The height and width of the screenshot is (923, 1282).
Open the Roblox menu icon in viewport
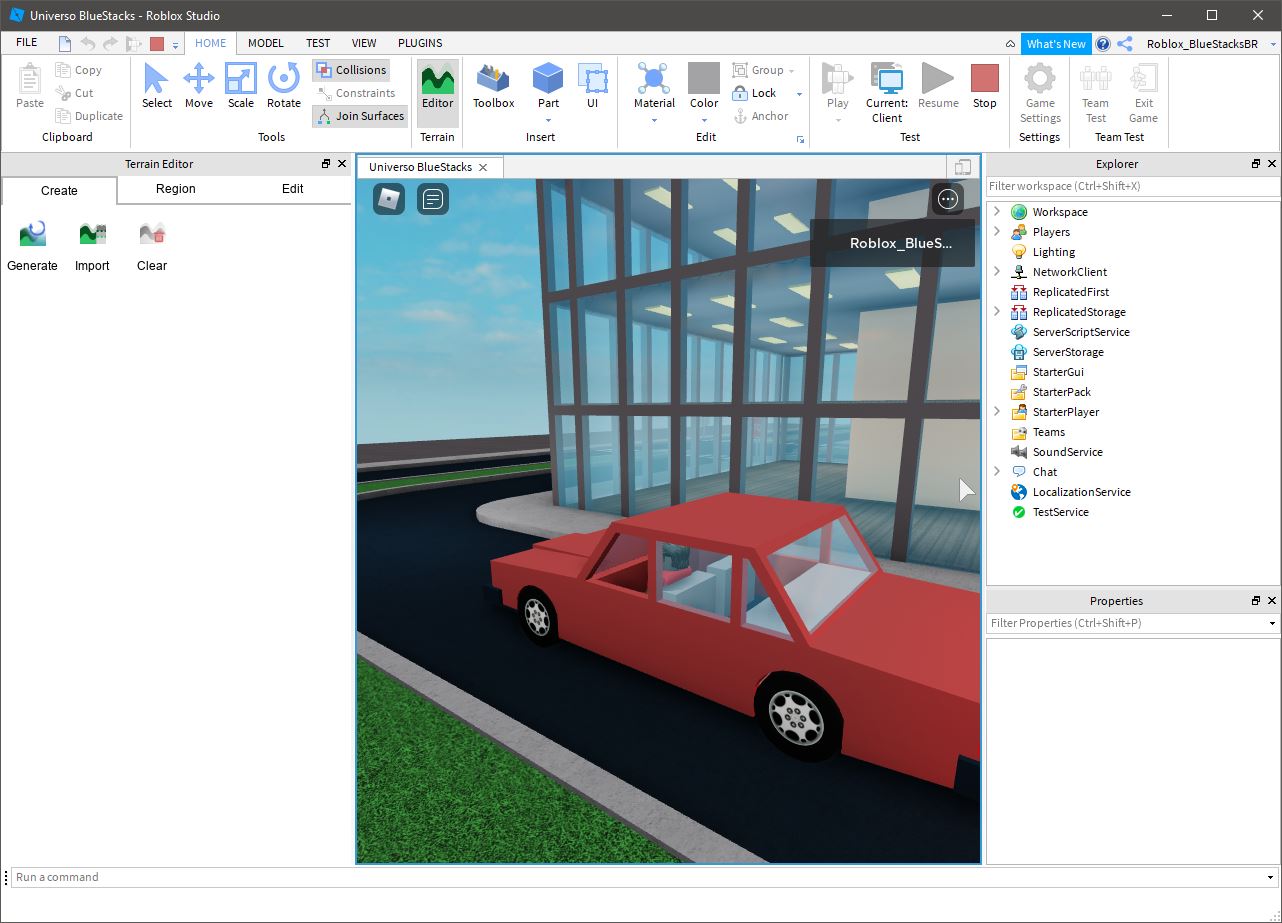click(x=389, y=199)
